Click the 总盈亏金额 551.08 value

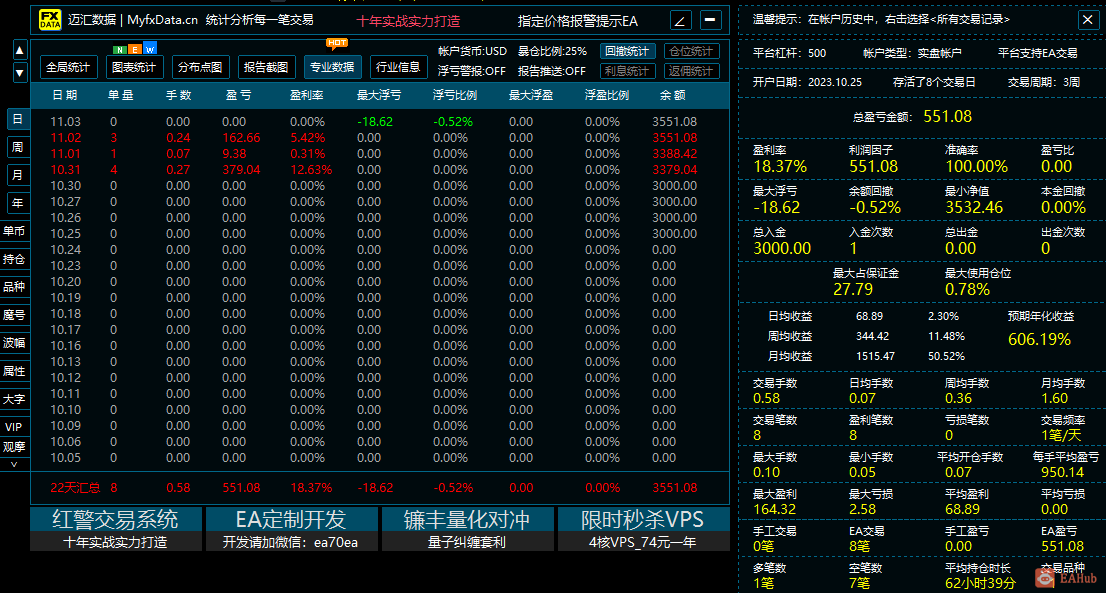point(947,116)
